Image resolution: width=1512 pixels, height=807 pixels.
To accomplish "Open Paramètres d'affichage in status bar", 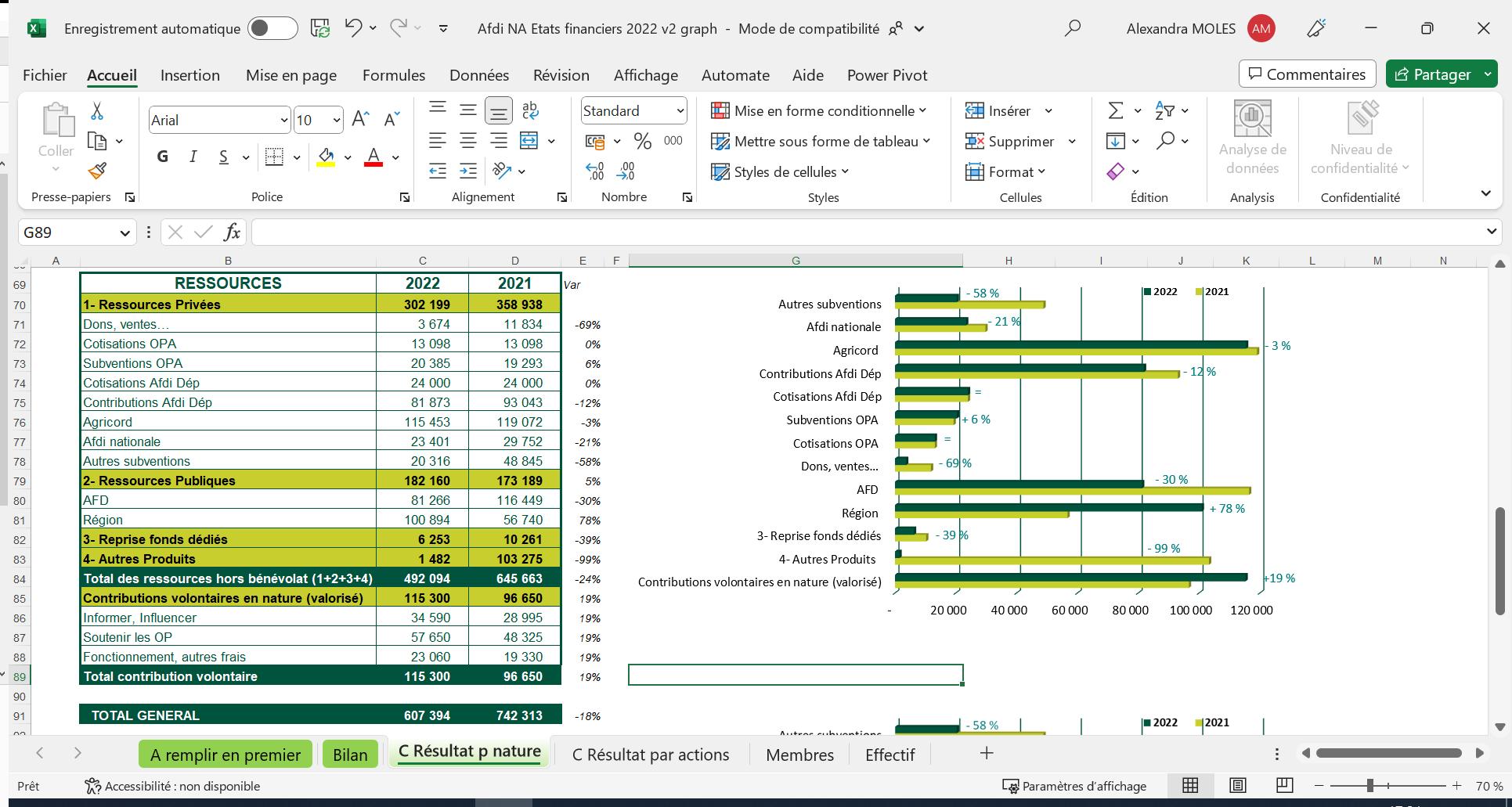I will pyautogui.click(x=1074, y=786).
